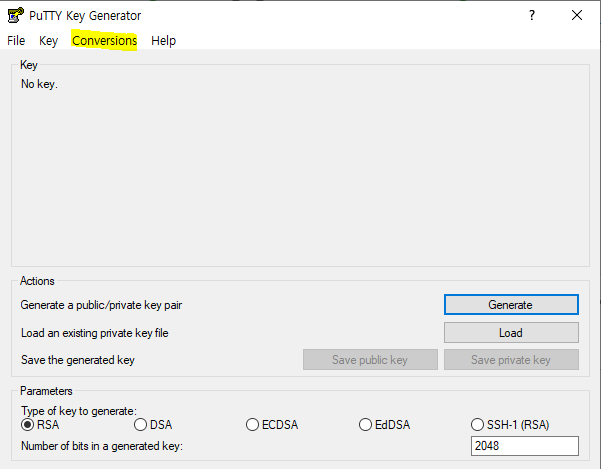
Task: Select the ECDSA key type
Action: pos(272,425)
